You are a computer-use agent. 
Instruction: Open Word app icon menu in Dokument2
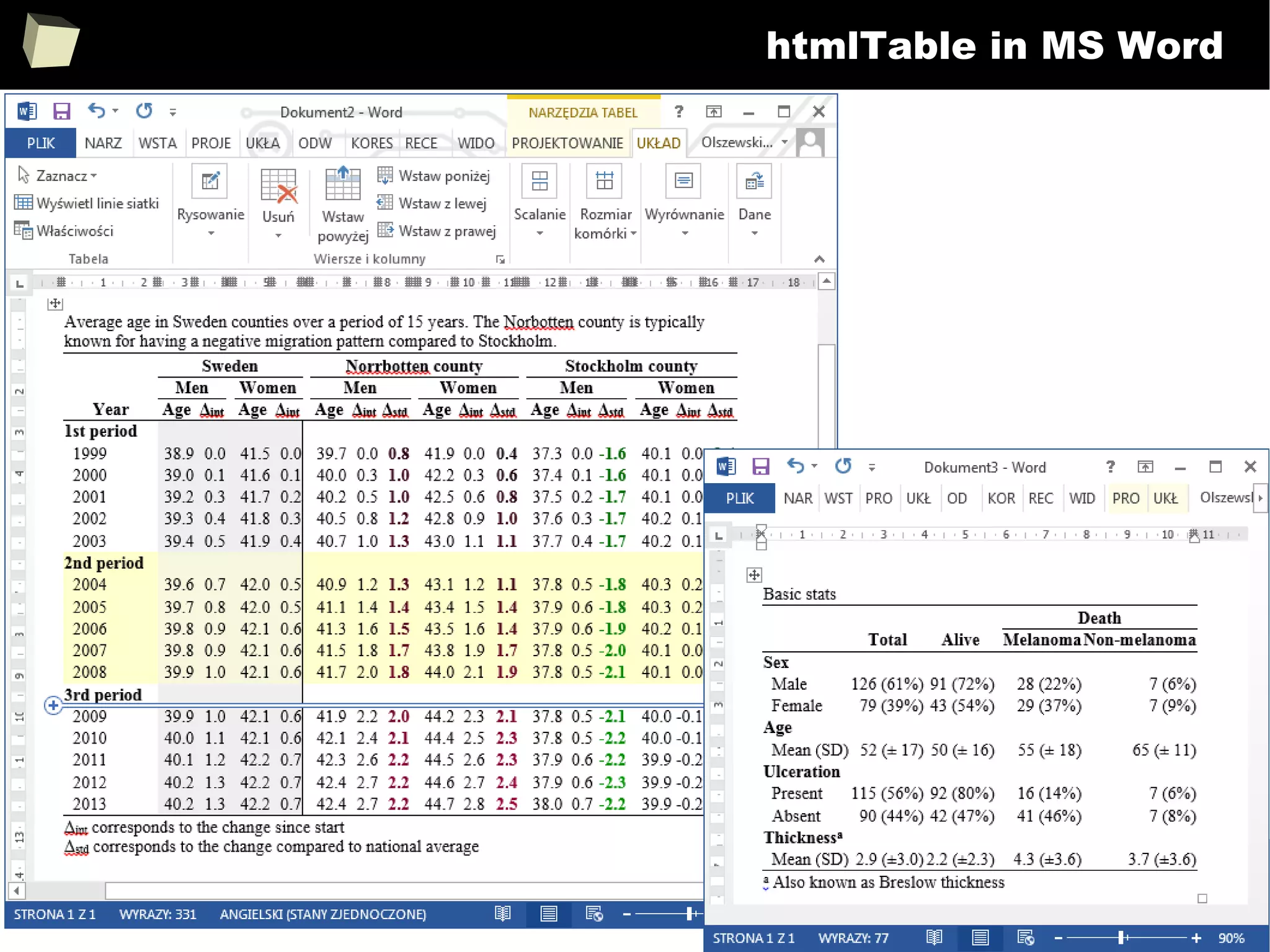click(x=27, y=112)
